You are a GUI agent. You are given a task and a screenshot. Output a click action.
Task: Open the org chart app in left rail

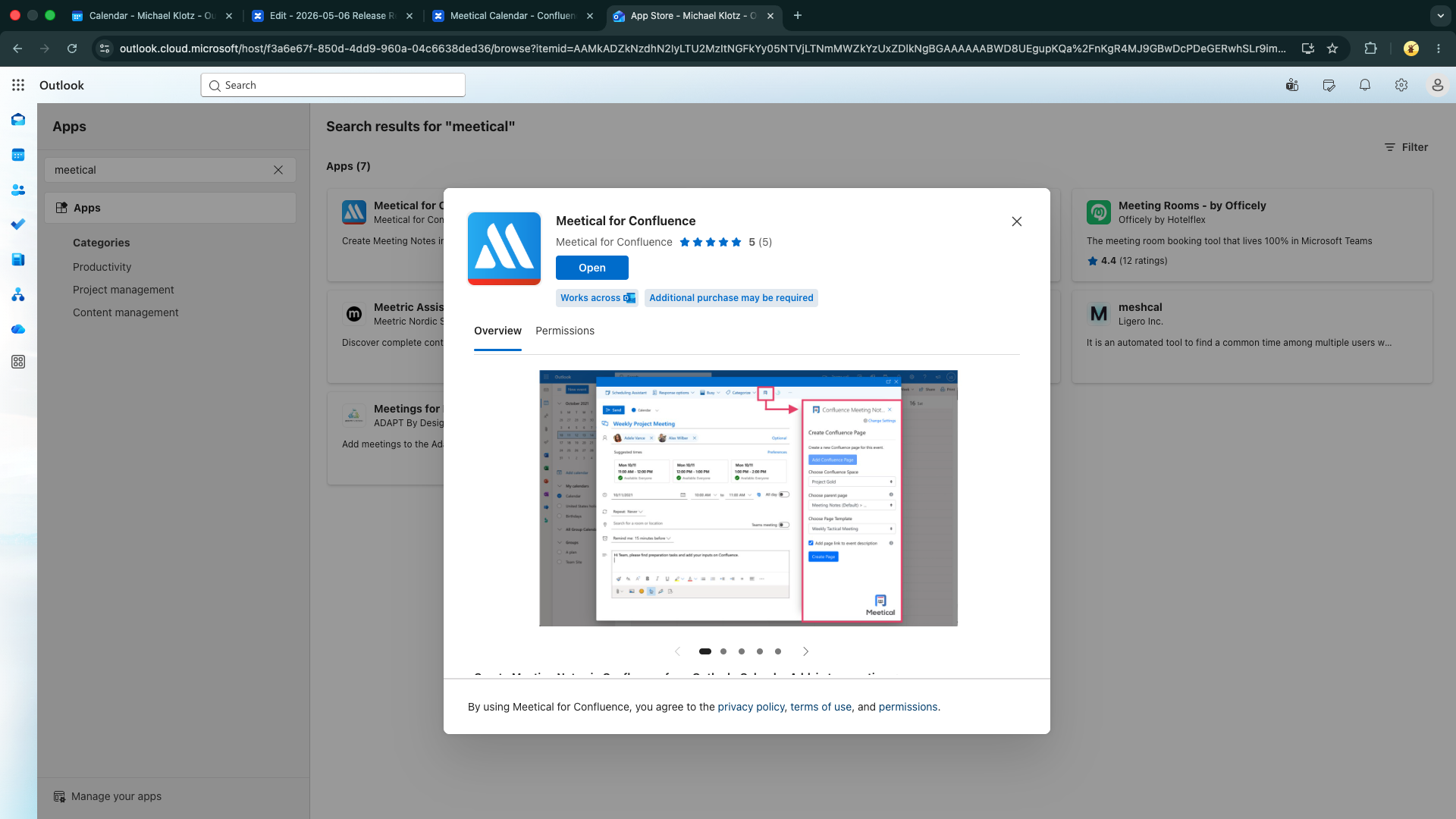(x=18, y=294)
